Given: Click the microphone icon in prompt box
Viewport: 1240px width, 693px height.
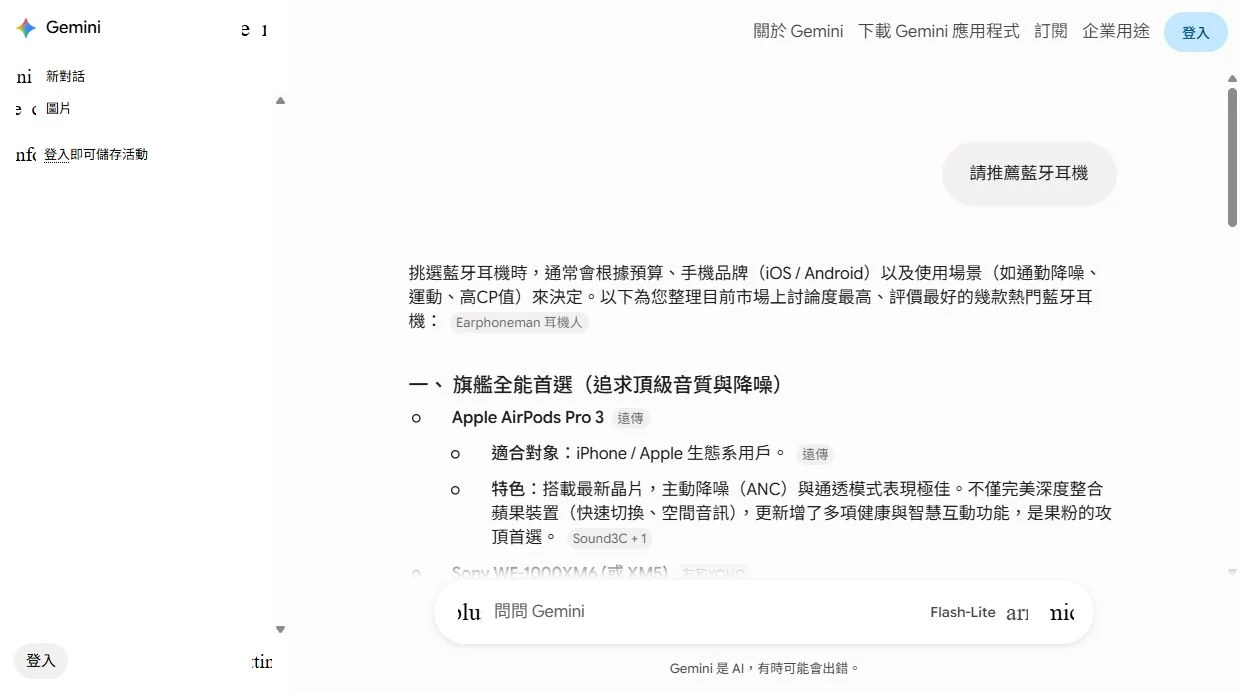Looking at the screenshot, I should pyautogui.click(x=1062, y=612).
